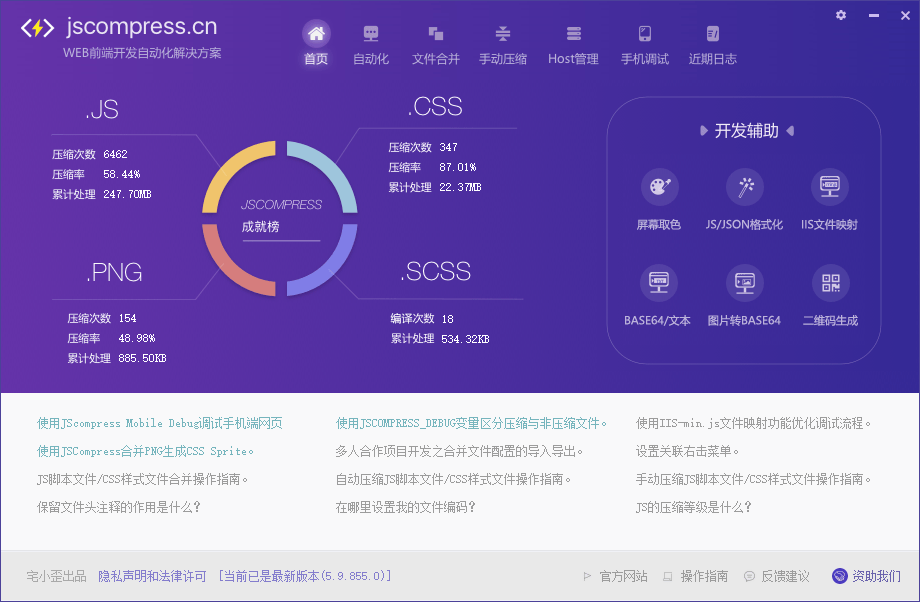Click the 操作指南 book icon
The height and width of the screenshot is (602, 920).
click(x=668, y=576)
